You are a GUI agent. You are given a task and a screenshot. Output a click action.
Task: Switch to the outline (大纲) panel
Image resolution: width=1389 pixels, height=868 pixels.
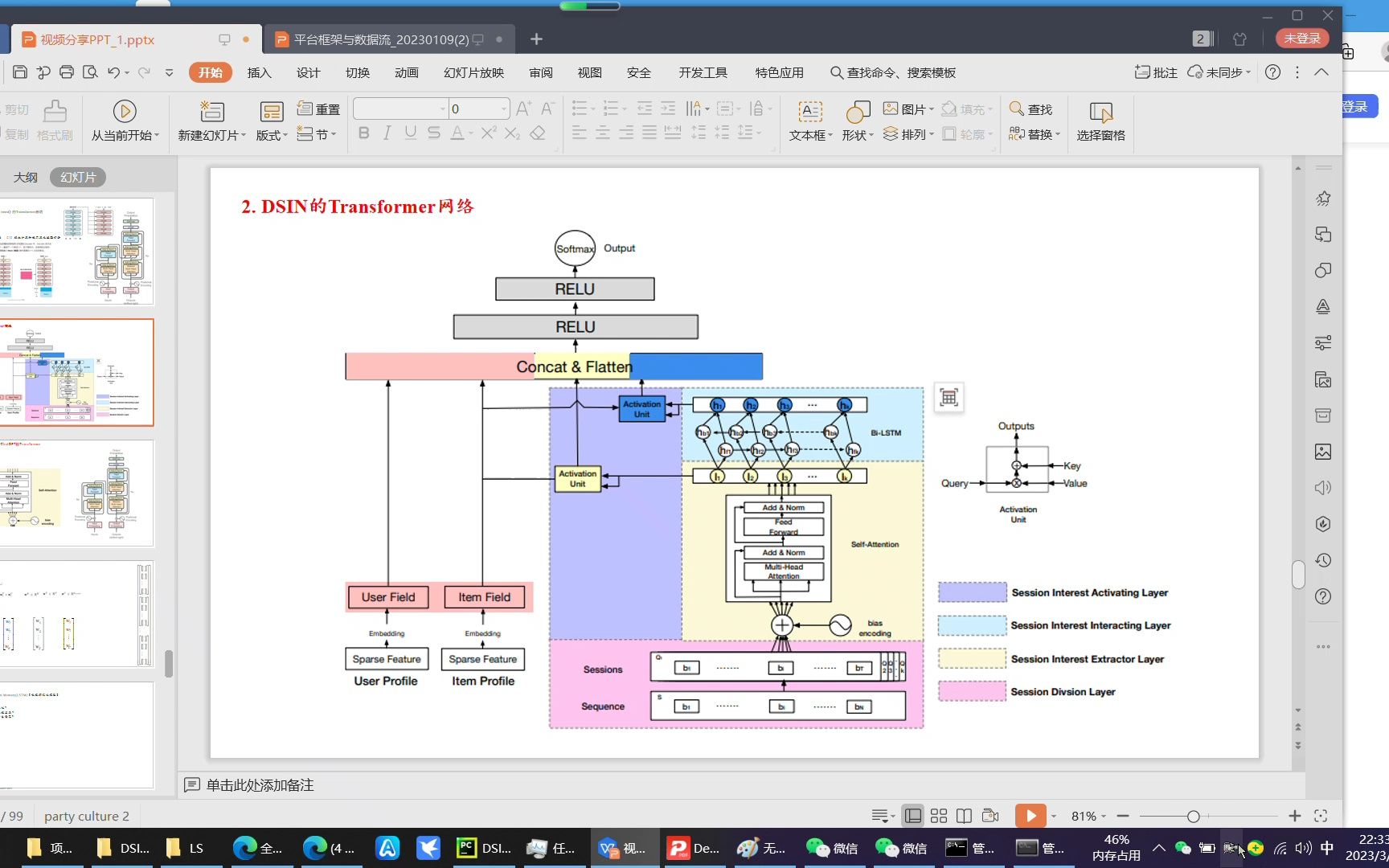25,177
